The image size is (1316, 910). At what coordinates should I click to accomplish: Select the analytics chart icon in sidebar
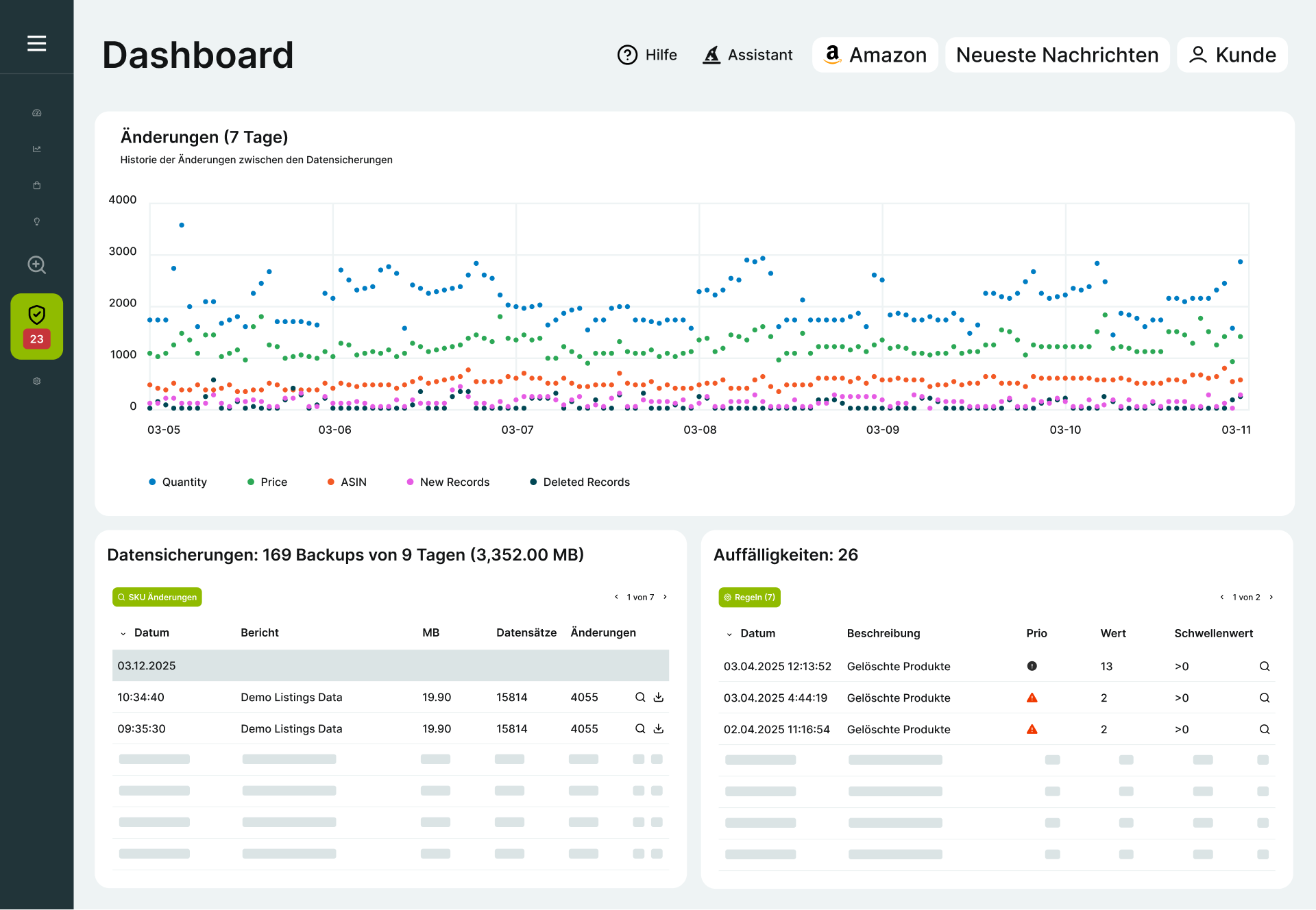click(37, 149)
